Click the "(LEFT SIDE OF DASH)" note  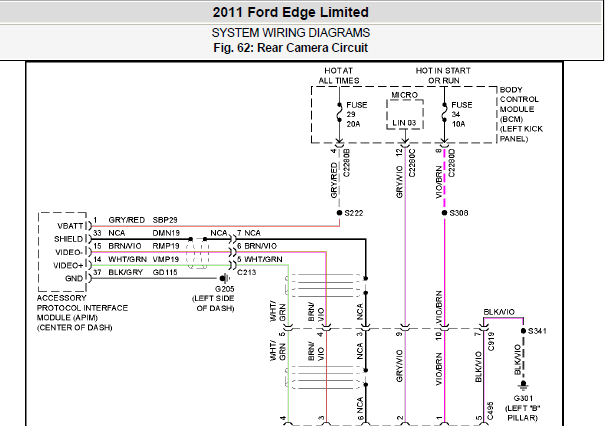(x=213, y=304)
